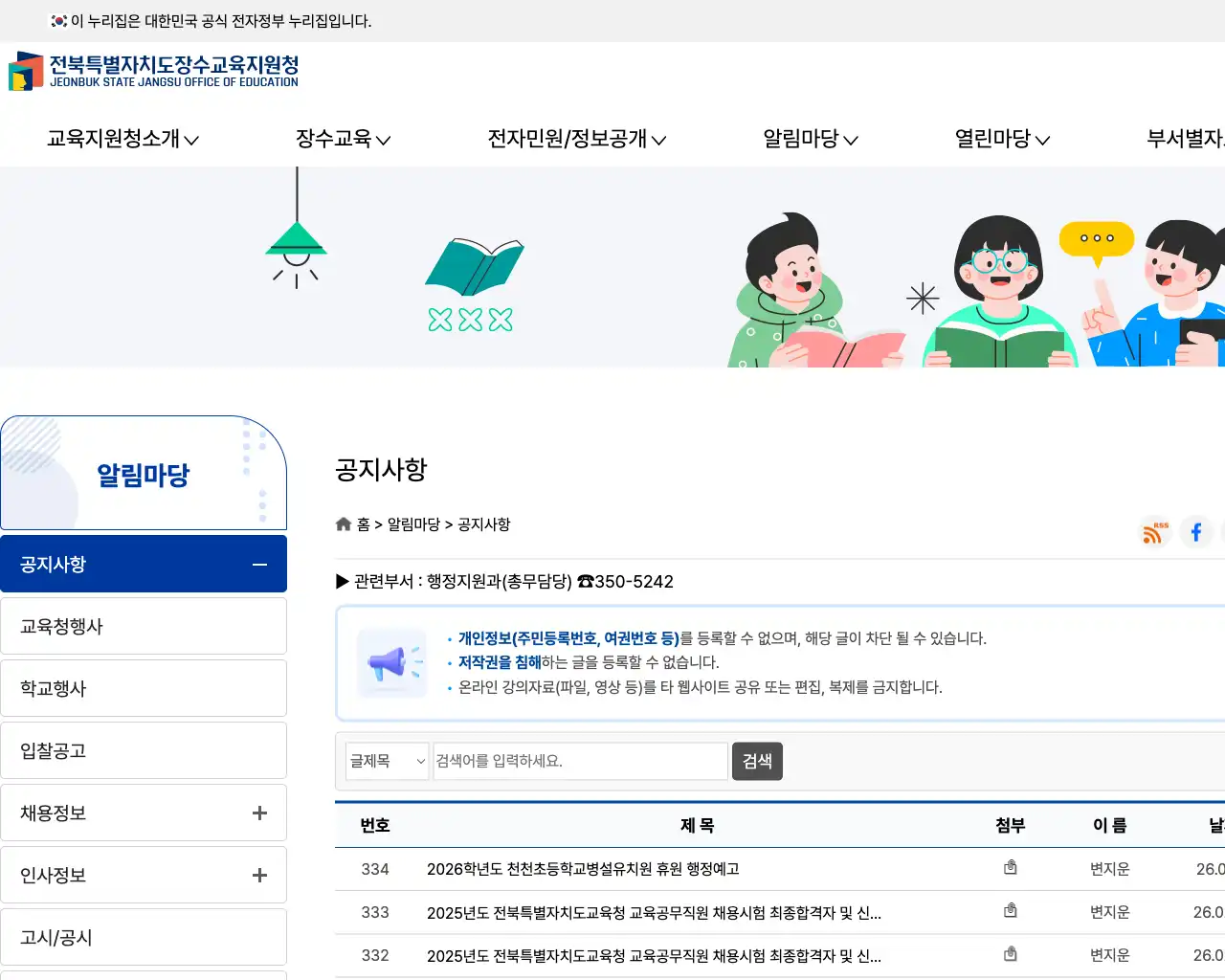Click the search keyword input field

[579, 761]
